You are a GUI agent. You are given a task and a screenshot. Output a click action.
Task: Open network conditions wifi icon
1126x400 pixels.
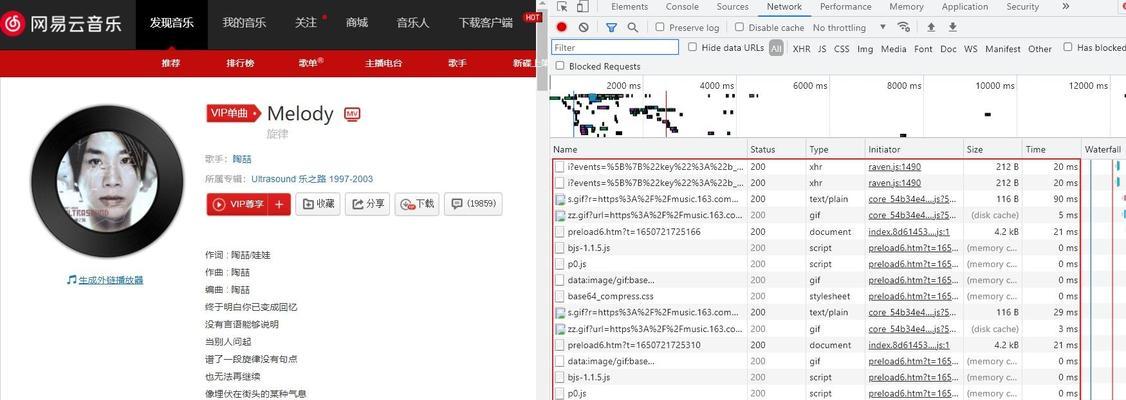[x=903, y=27]
